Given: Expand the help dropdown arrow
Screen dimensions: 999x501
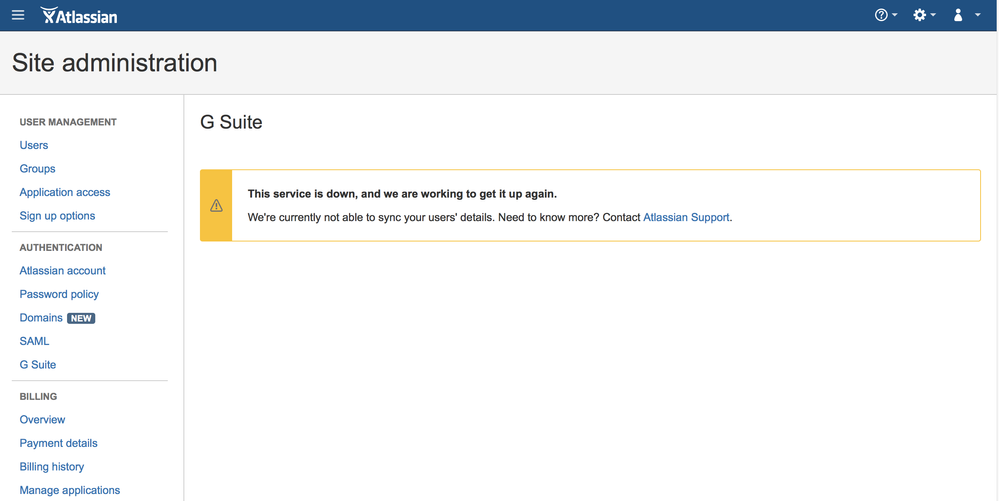Looking at the screenshot, I should pos(895,15).
